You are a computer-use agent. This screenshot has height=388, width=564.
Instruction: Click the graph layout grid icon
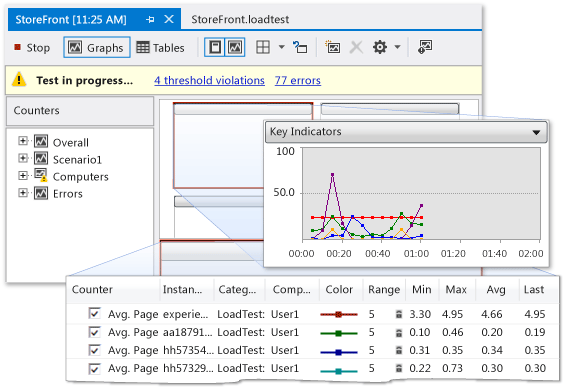click(263, 47)
